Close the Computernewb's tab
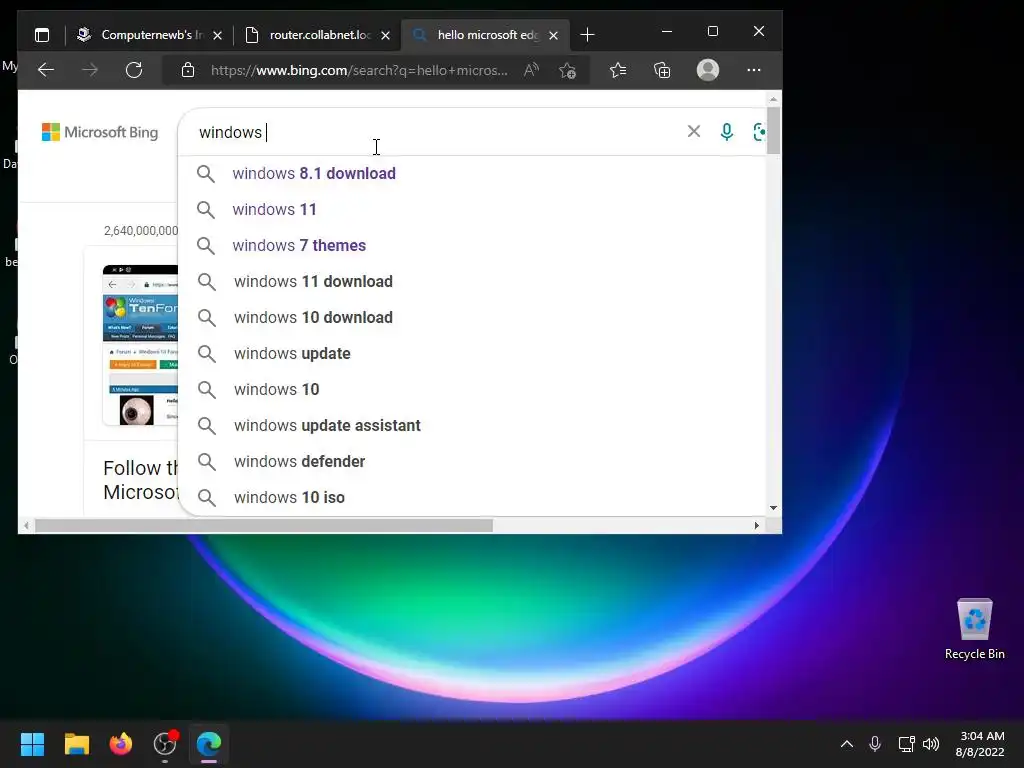This screenshot has width=1024, height=768. [x=217, y=35]
